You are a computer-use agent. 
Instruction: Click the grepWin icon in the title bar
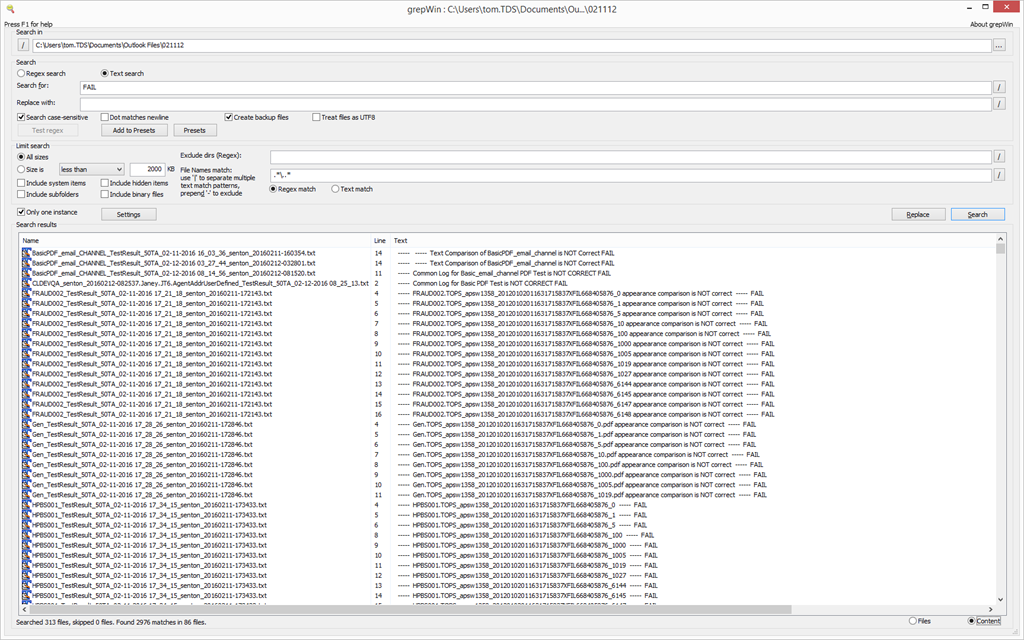(10, 8)
